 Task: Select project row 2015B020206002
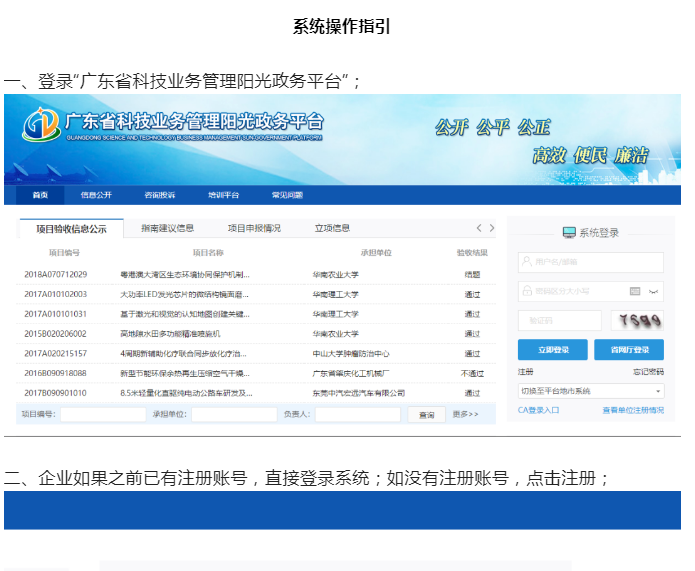point(256,334)
